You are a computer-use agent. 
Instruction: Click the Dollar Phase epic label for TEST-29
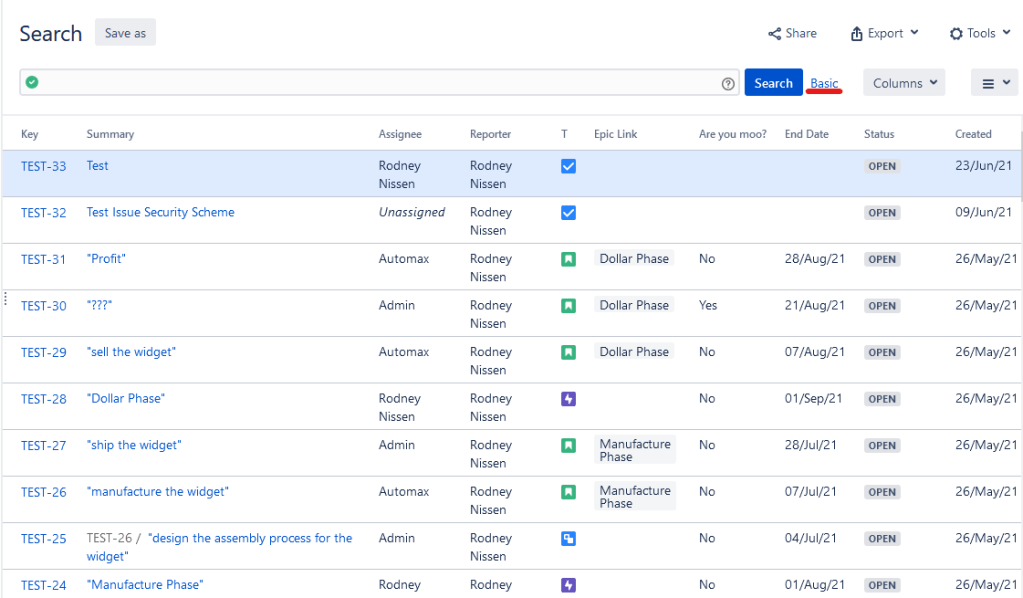(x=634, y=352)
